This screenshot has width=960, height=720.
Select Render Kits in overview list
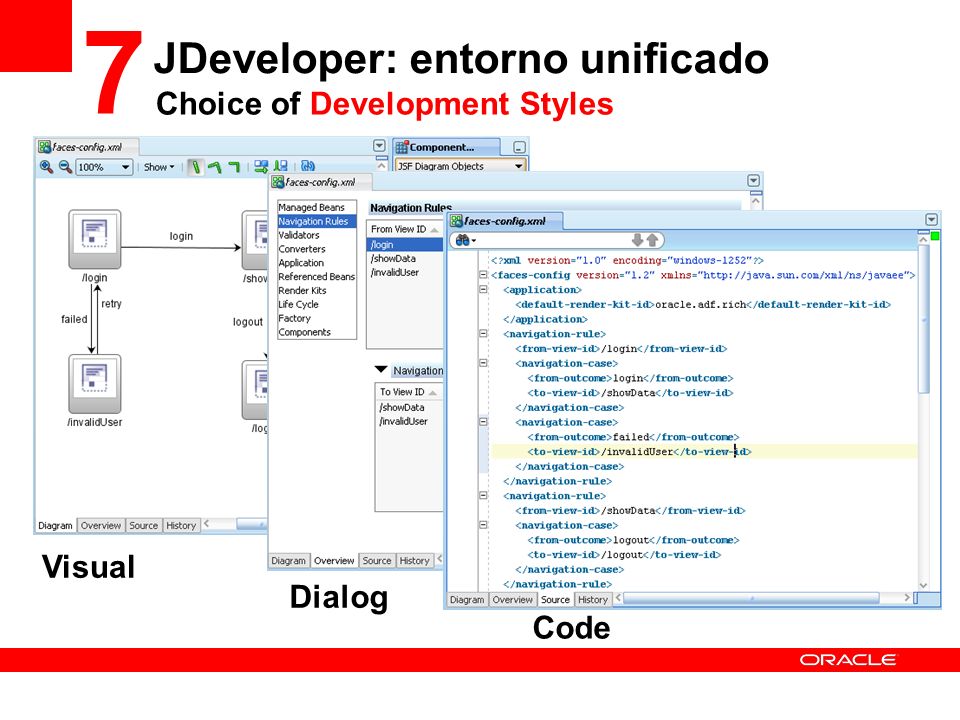[317, 291]
